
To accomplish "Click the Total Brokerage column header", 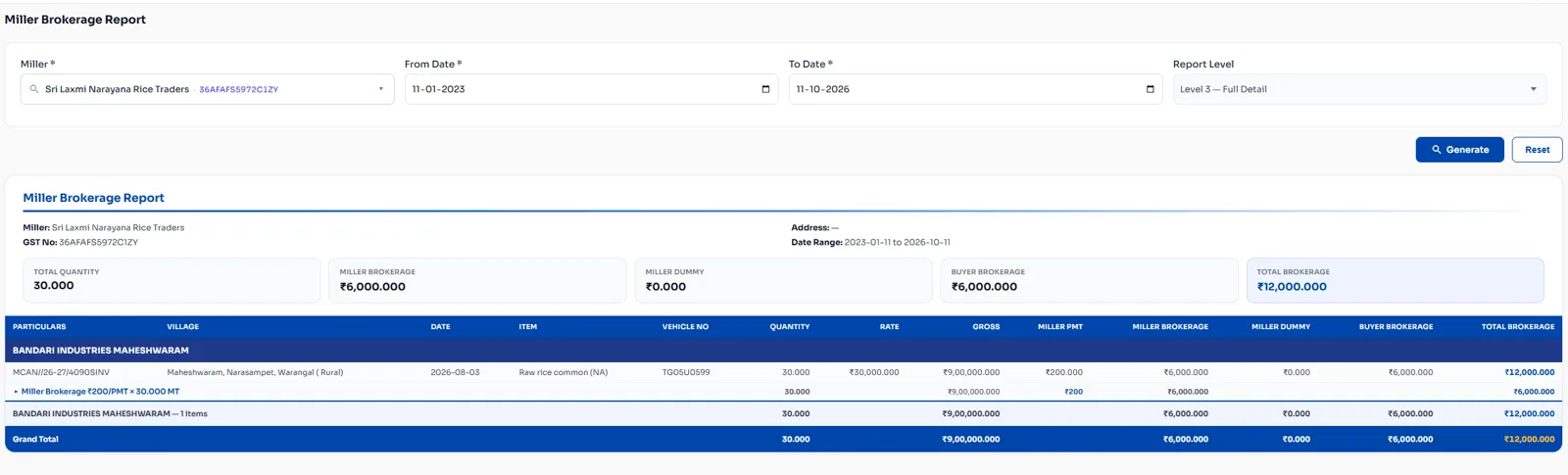I will click(x=1517, y=327).
